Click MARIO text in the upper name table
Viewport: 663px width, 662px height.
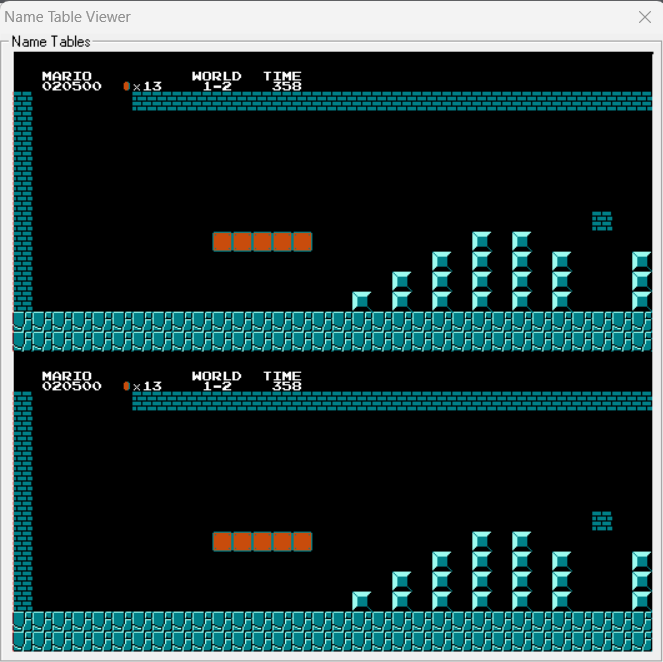(x=66, y=76)
